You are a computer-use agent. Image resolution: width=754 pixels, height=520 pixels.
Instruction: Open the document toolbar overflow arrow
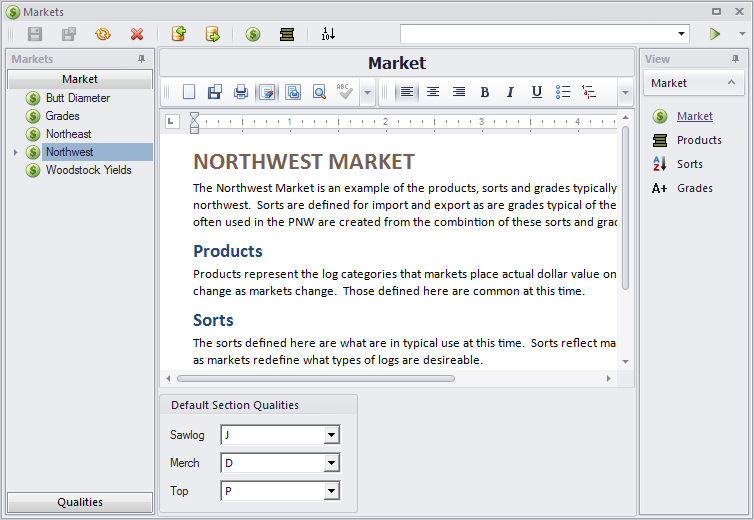367,91
